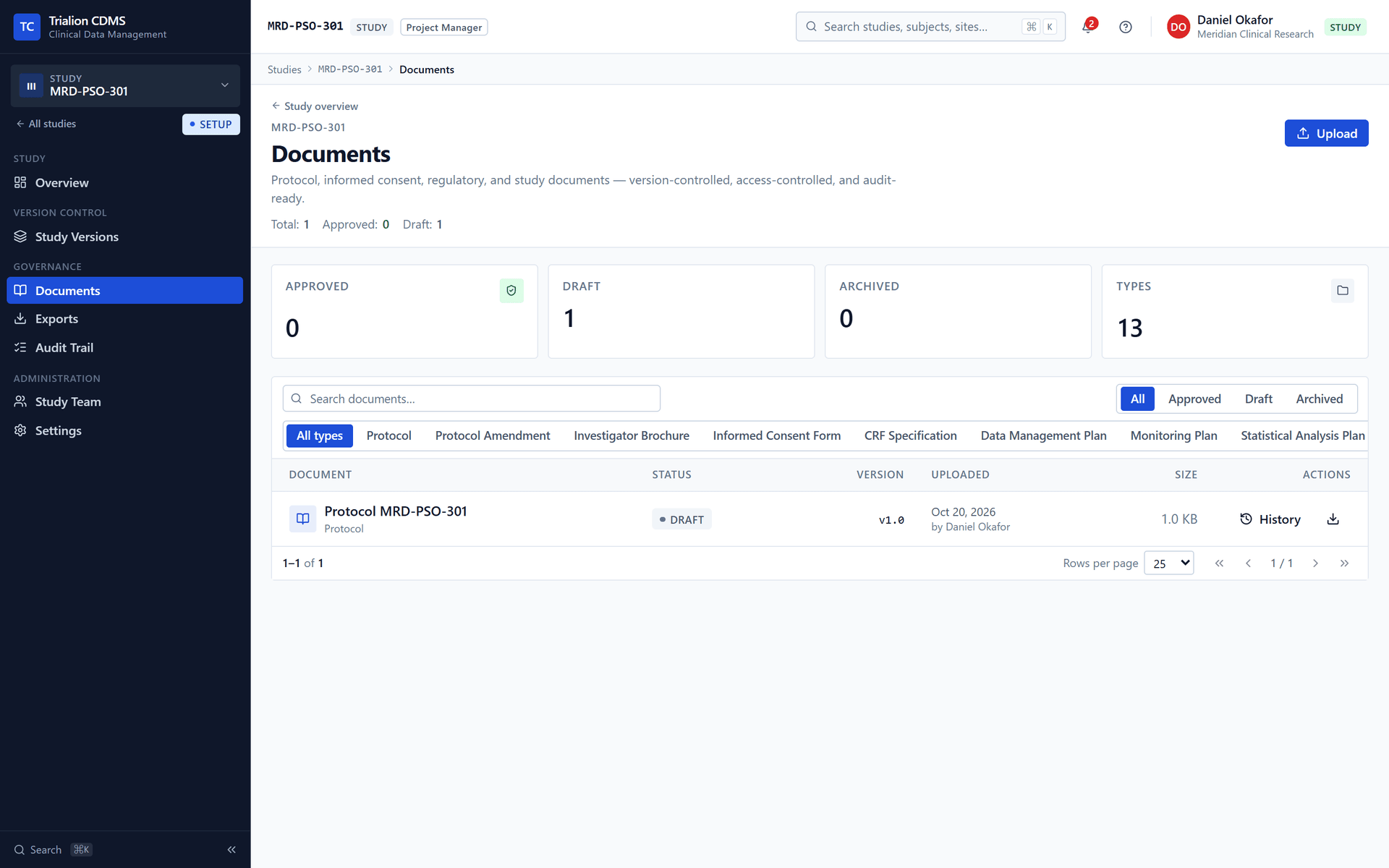Click the Upload button
The height and width of the screenshot is (868, 1389).
click(1326, 133)
